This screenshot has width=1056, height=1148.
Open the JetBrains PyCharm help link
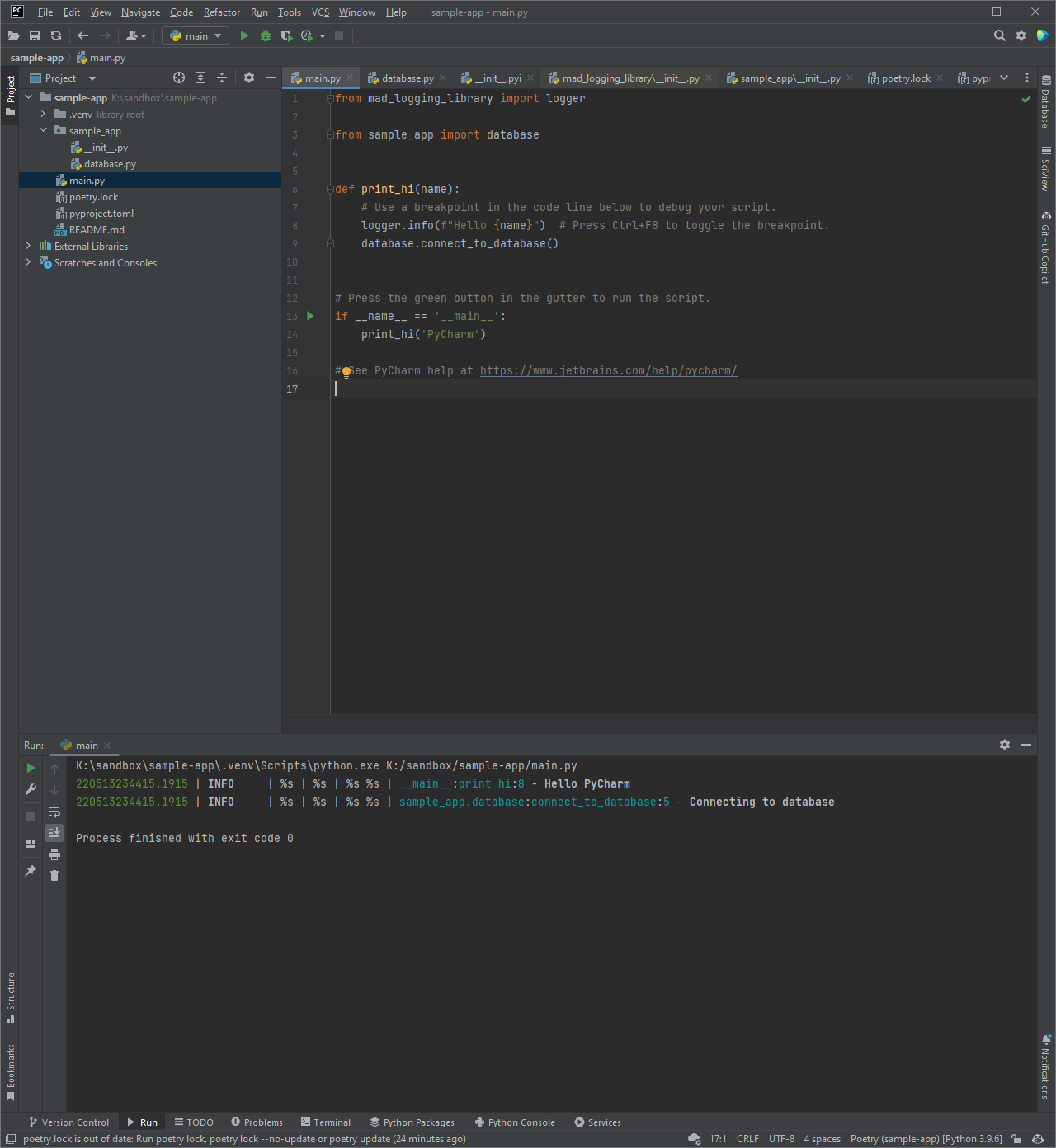coord(608,370)
